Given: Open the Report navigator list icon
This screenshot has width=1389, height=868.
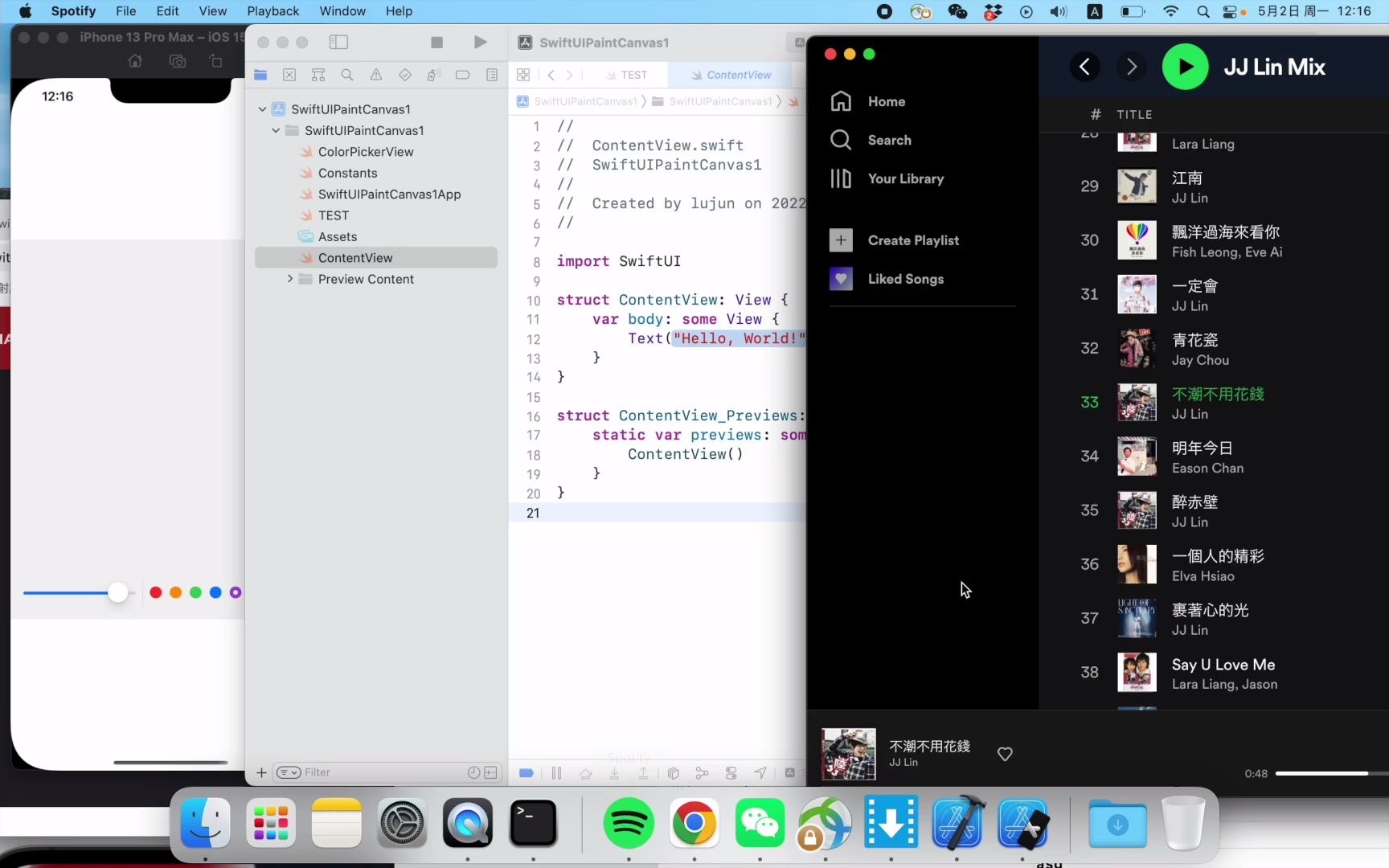Looking at the screenshot, I should [x=491, y=75].
